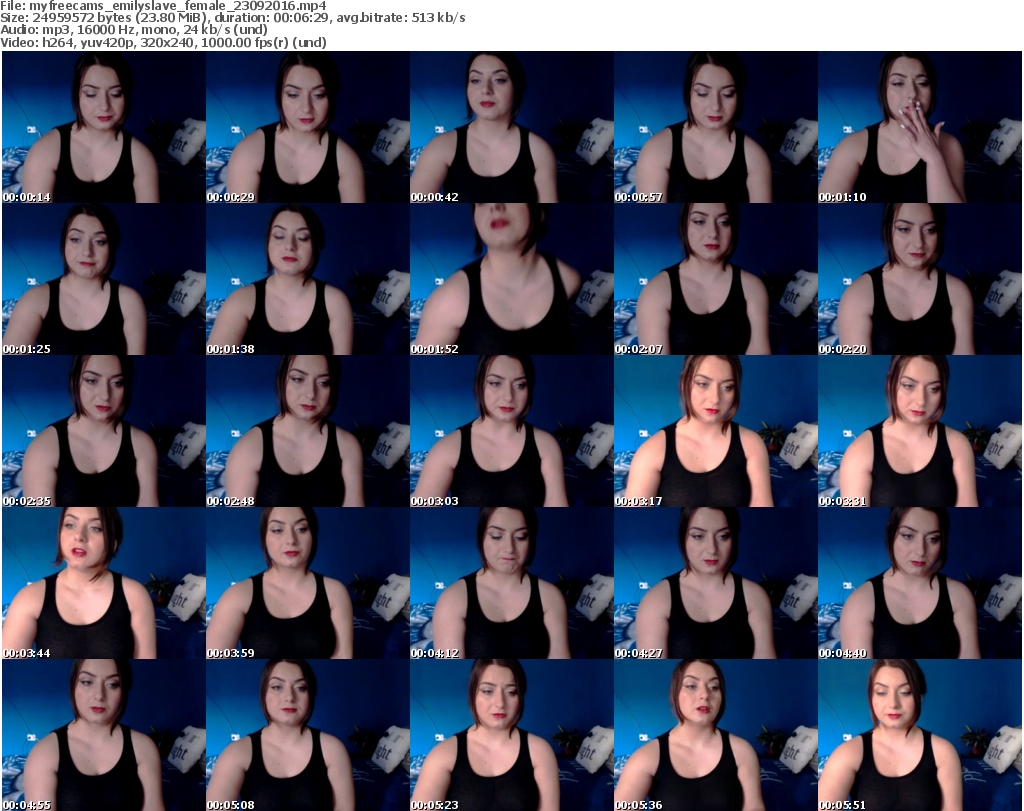Select the thumbnail at 00:02:35
Viewport: 1024px width, 811px height.
[103, 431]
